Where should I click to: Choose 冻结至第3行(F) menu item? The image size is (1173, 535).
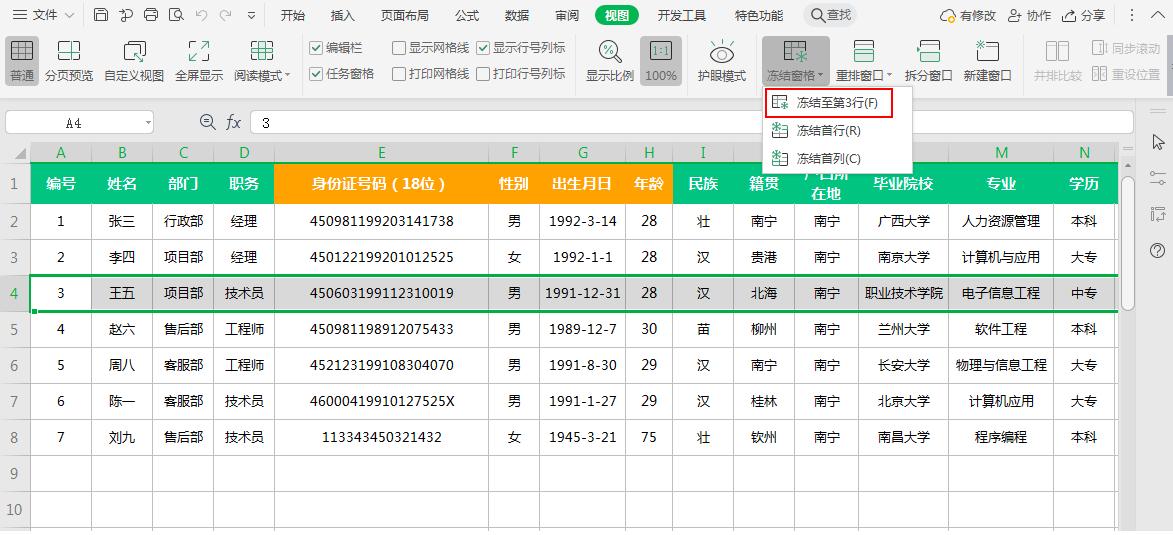(829, 104)
